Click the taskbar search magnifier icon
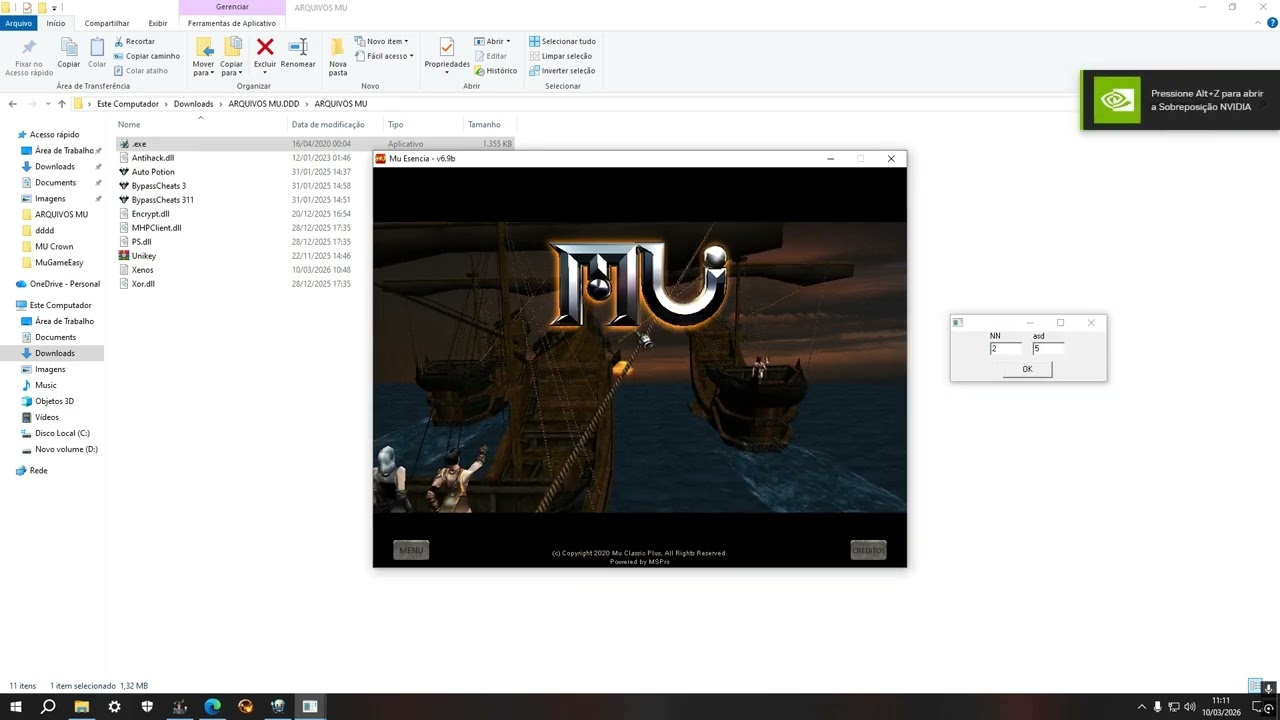Screen dimensions: 1280x720 48,707
